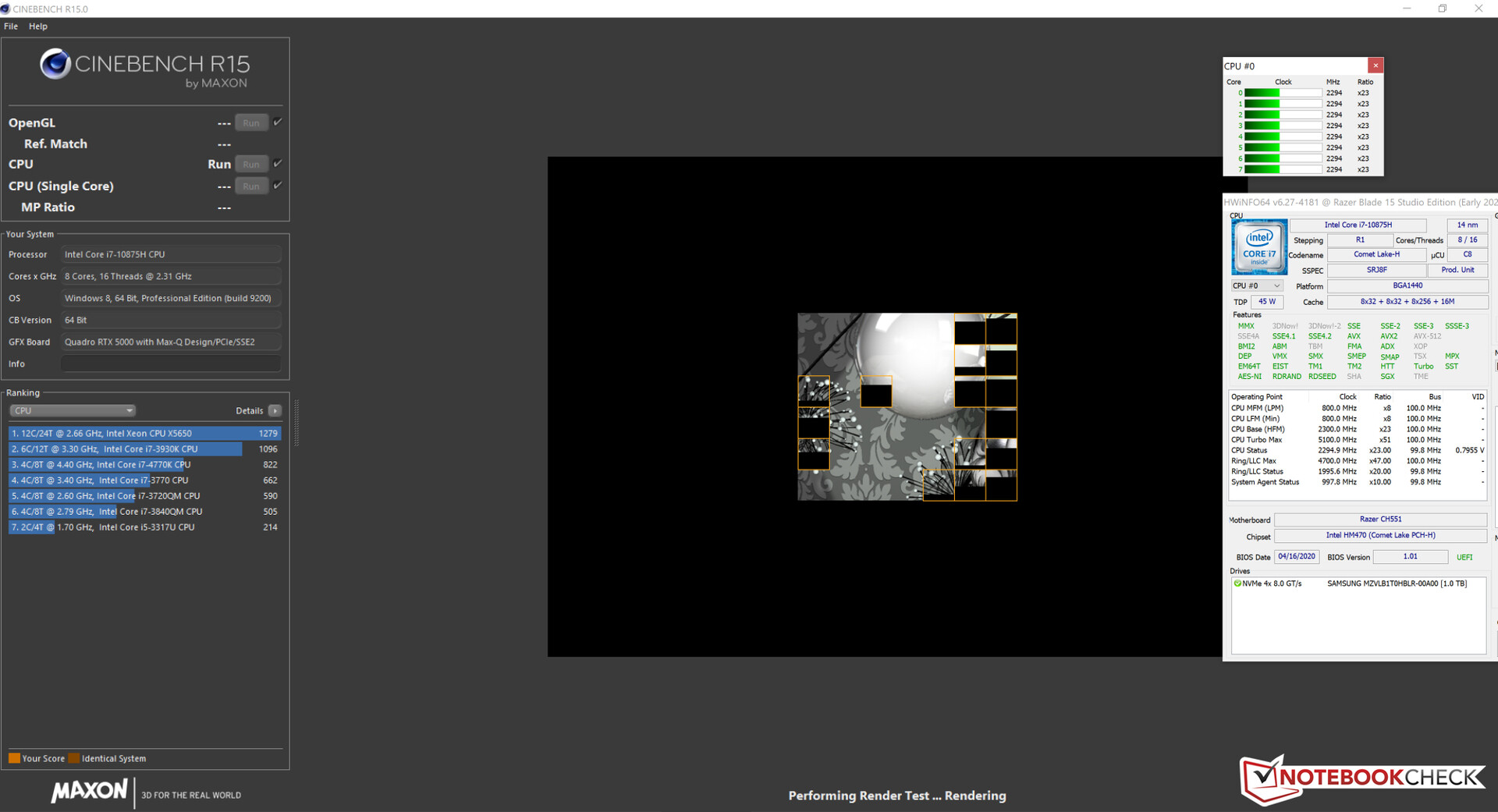Screen dimensions: 1498x812
Task: Select ranking row Intel Core i7-4770K CPU
Action: point(145,465)
